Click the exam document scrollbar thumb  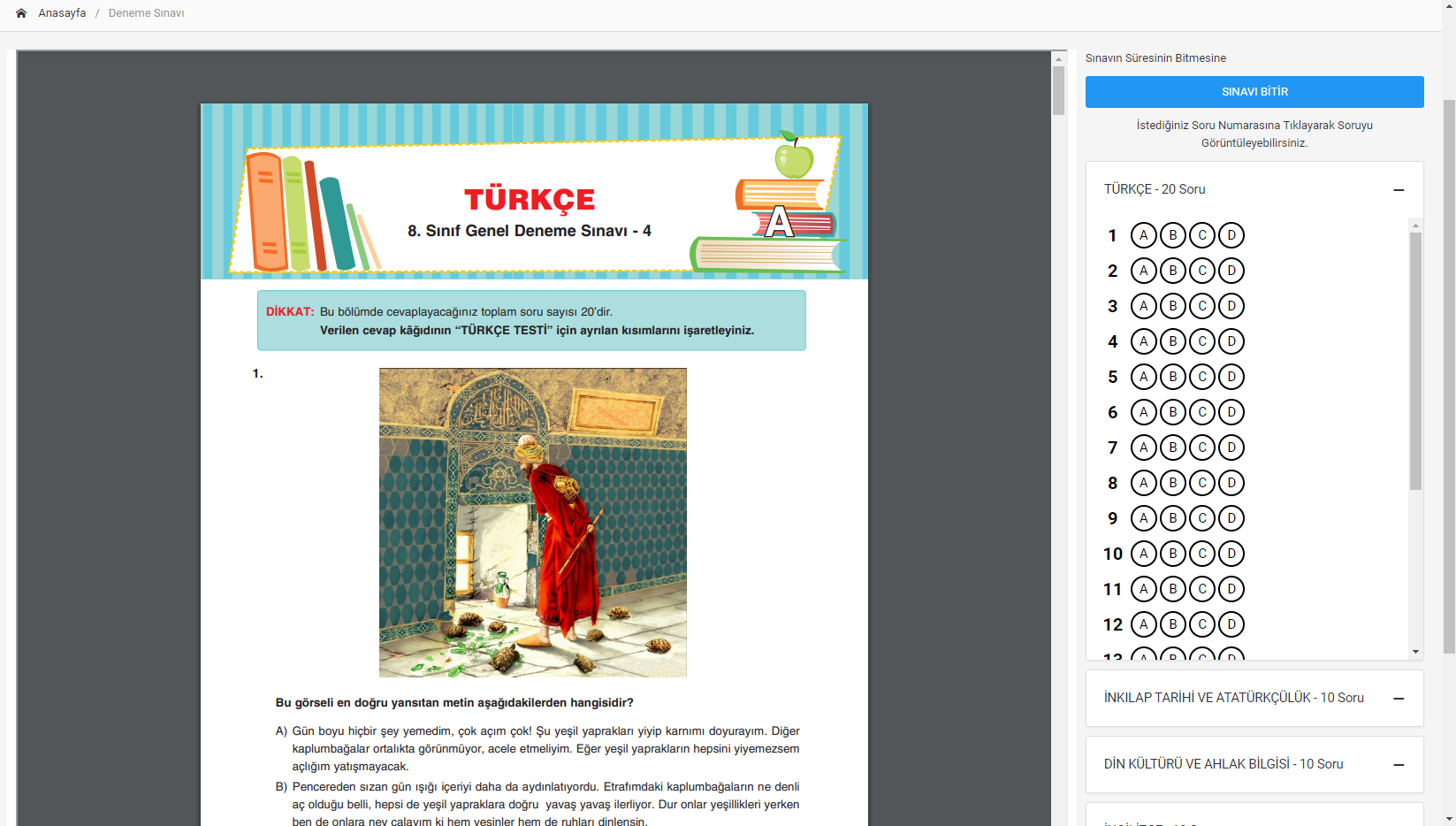[1058, 91]
